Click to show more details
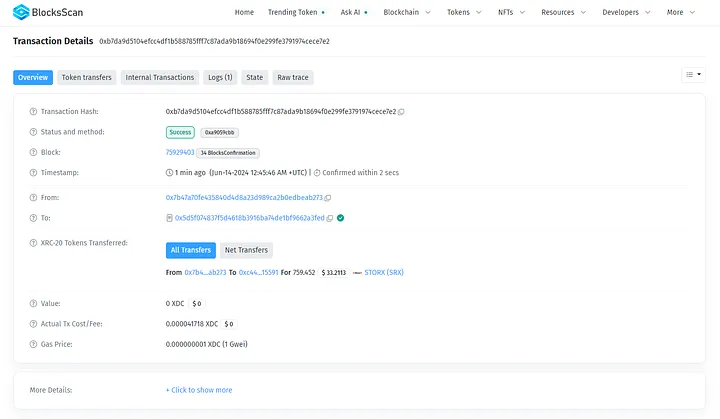Screen dimensions: 720x419 point(199,390)
